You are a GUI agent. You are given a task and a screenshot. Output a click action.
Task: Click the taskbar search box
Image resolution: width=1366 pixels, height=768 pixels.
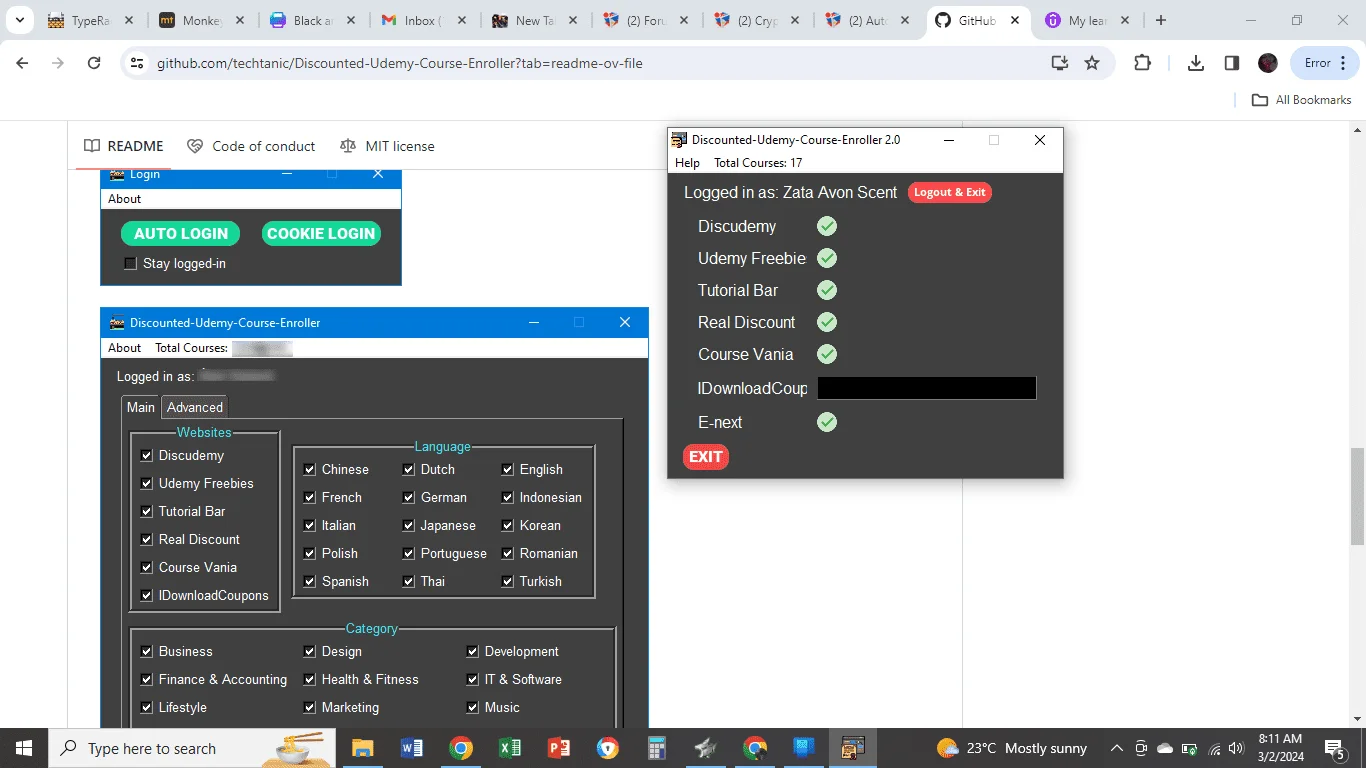pyautogui.click(x=192, y=748)
